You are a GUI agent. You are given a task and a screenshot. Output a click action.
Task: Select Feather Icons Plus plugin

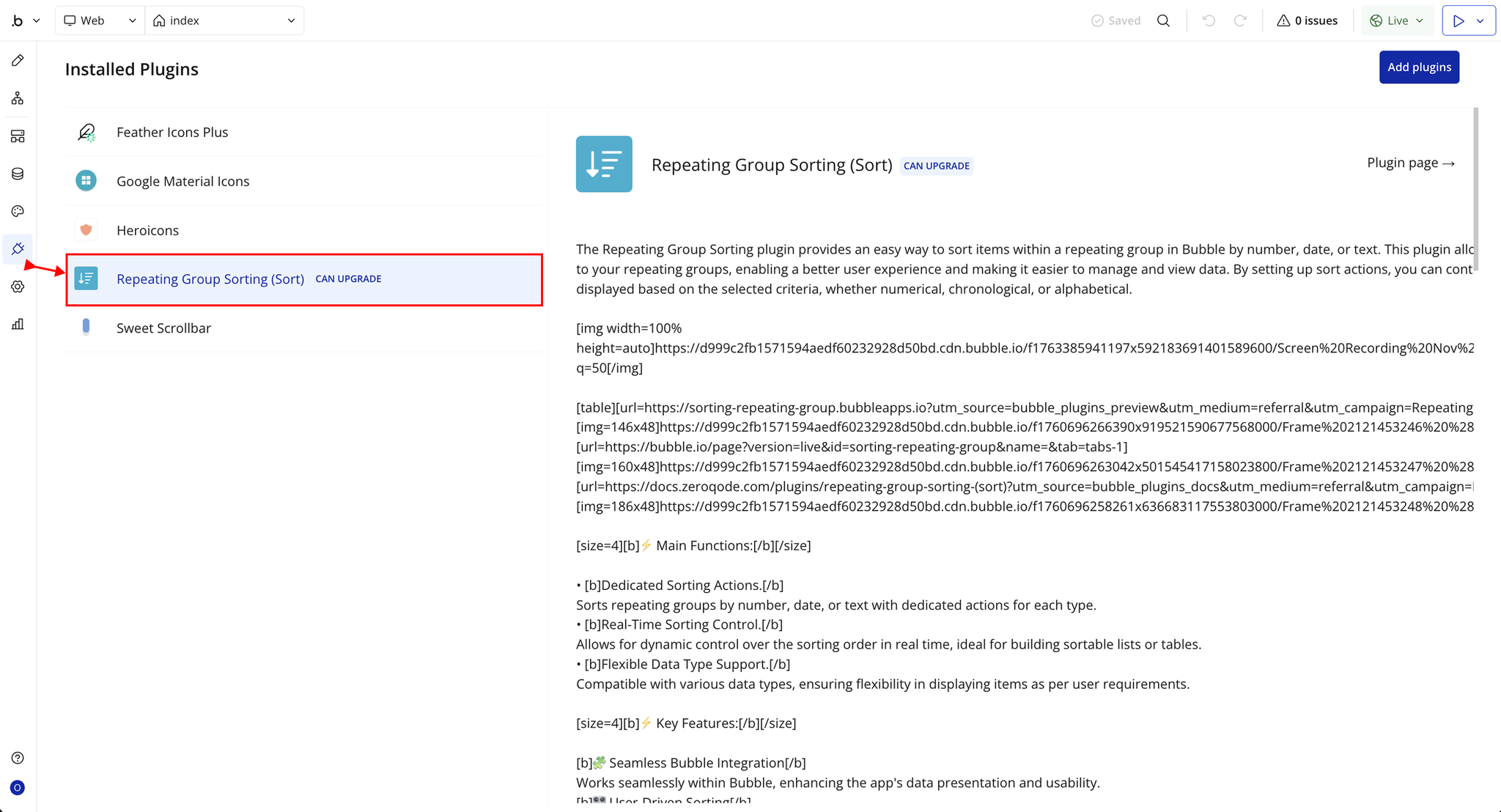coord(172,132)
